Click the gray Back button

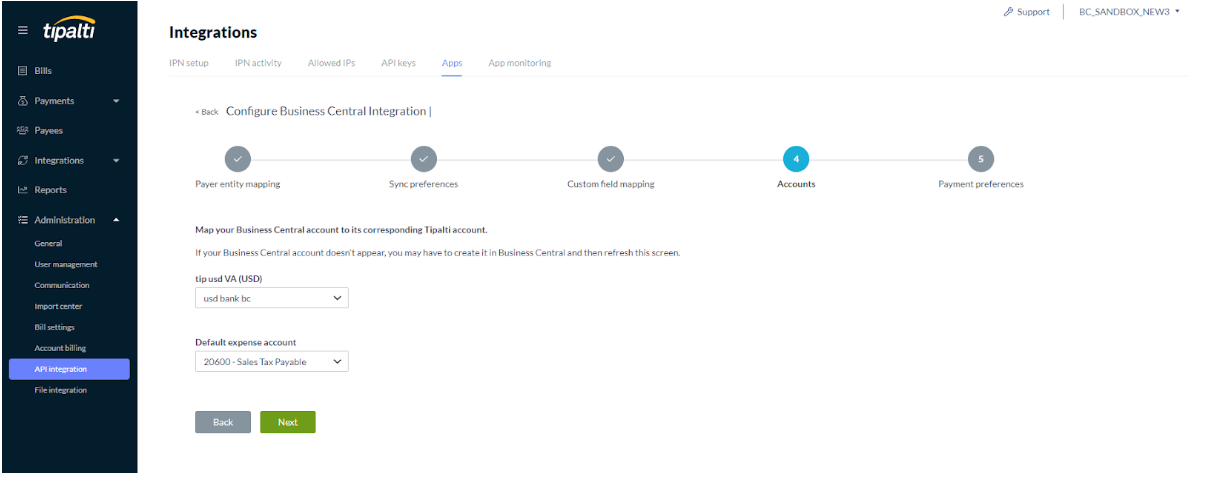tap(222, 422)
